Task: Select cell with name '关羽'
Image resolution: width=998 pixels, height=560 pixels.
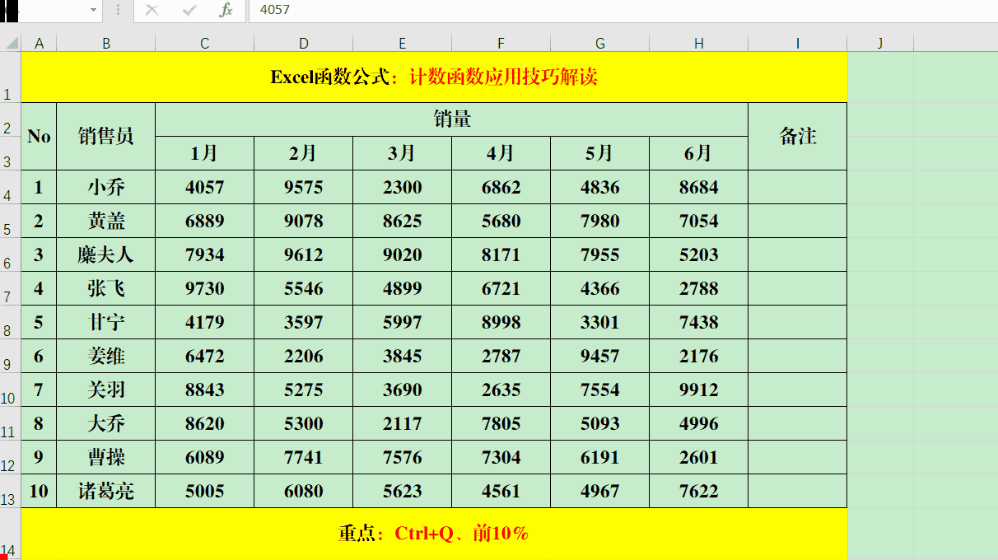Action: [x=106, y=389]
